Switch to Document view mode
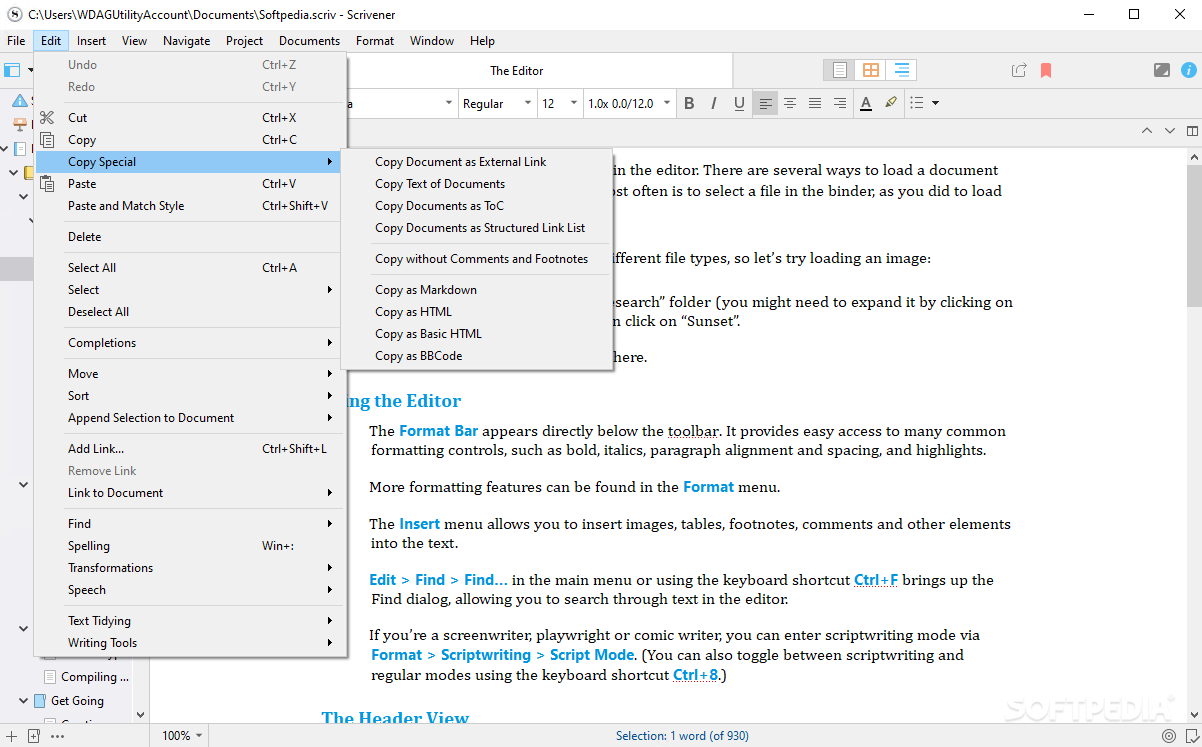 pos(840,70)
